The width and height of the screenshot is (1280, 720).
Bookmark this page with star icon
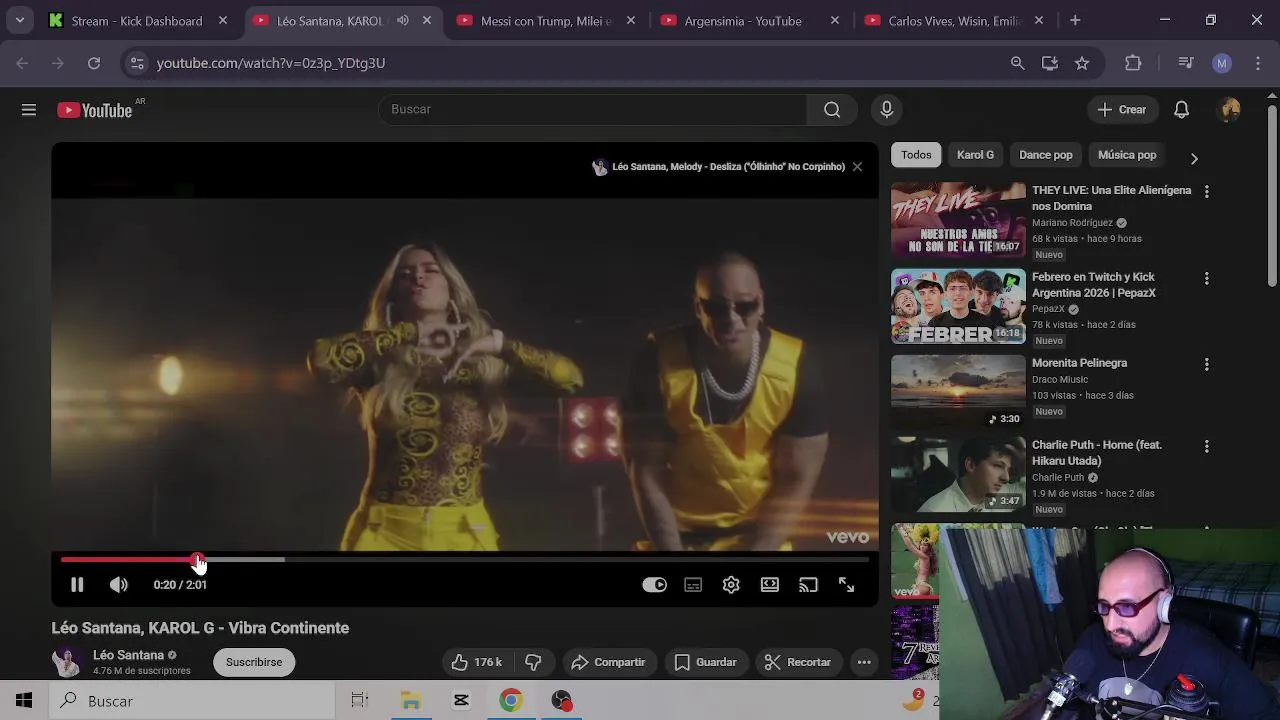pos(1082,63)
